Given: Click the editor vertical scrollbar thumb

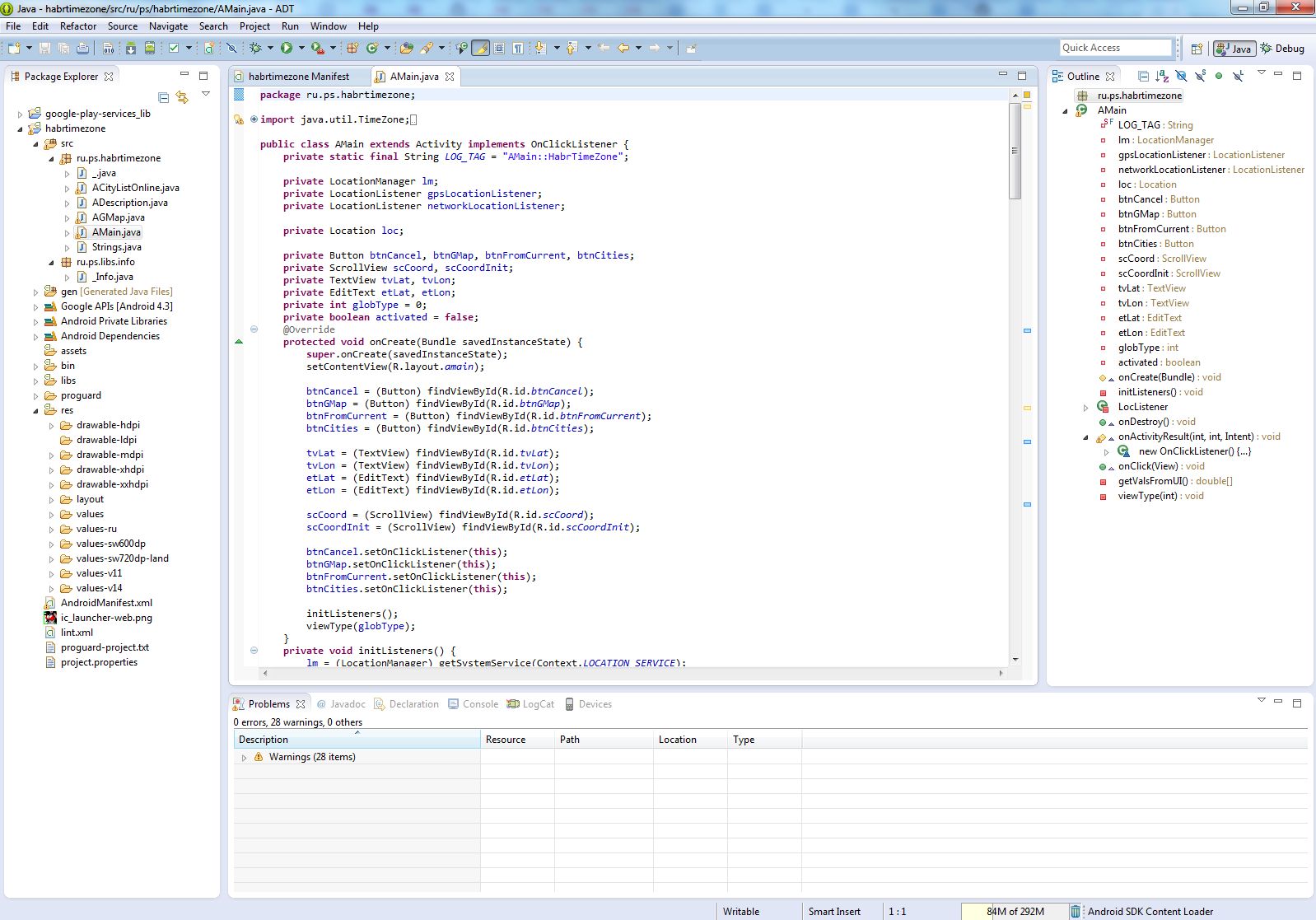Looking at the screenshot, I should coord(1015,152).
